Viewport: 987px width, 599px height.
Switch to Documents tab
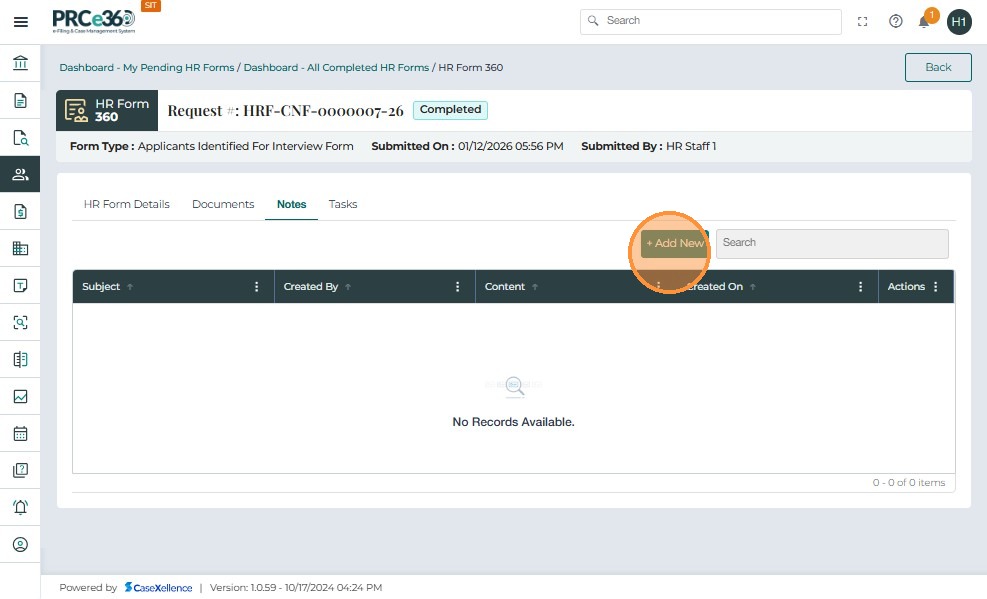223,204
